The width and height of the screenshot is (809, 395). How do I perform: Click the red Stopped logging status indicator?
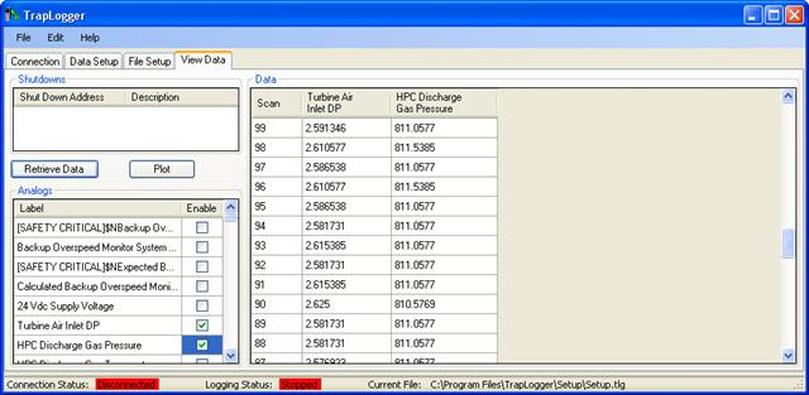point(300,385)
